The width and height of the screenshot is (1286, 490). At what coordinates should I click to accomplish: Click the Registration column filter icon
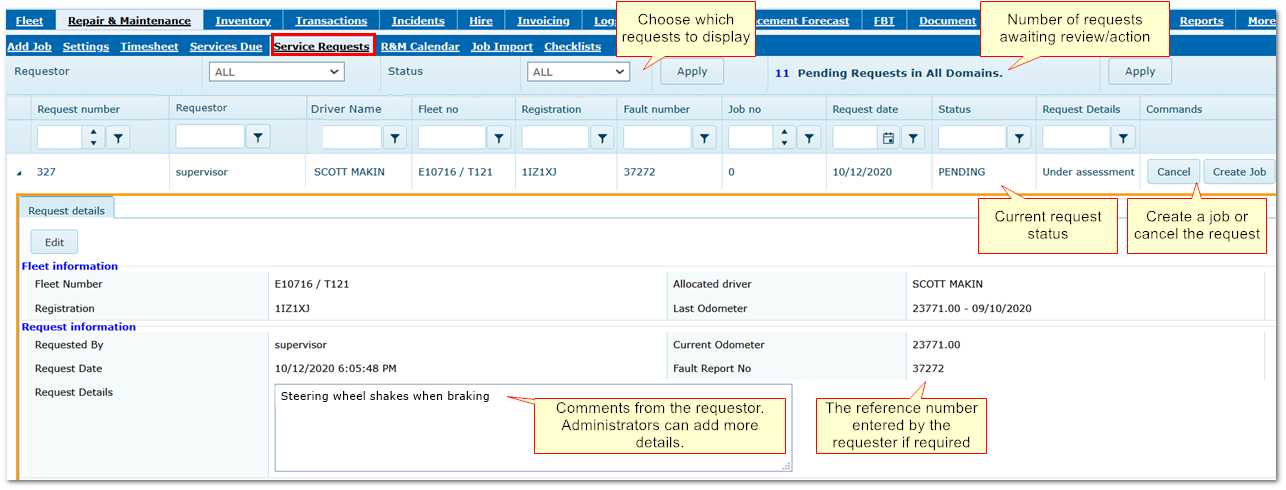pos(602,138)
